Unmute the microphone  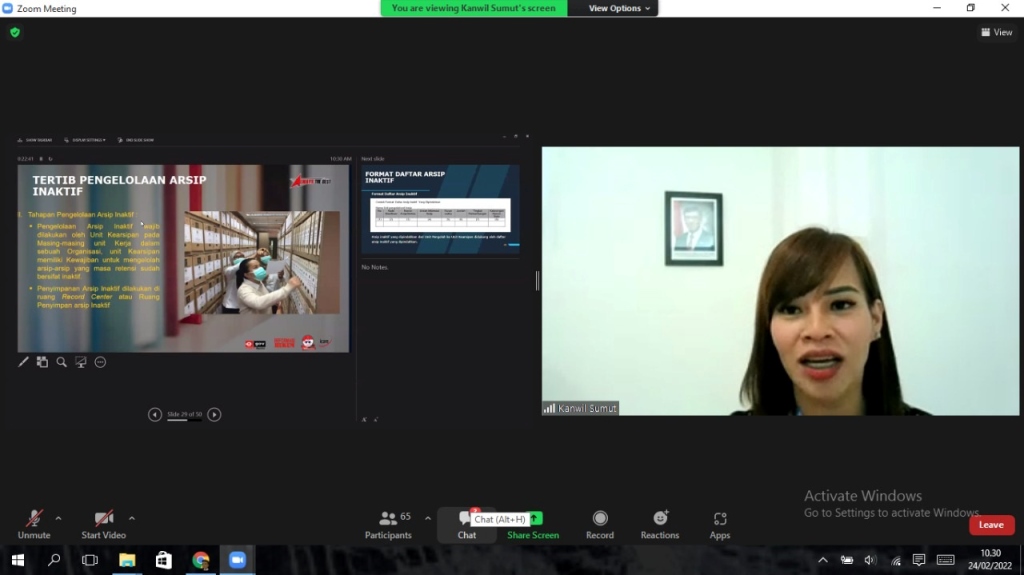click(x=34, y=524)
